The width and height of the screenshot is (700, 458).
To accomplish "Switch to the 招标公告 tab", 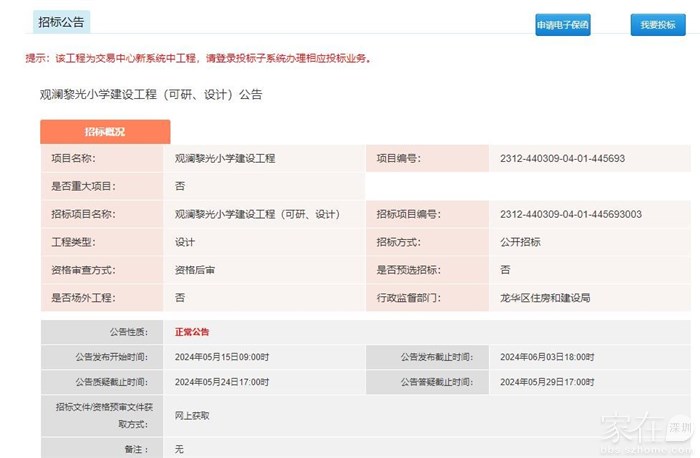I will point(62,21).
